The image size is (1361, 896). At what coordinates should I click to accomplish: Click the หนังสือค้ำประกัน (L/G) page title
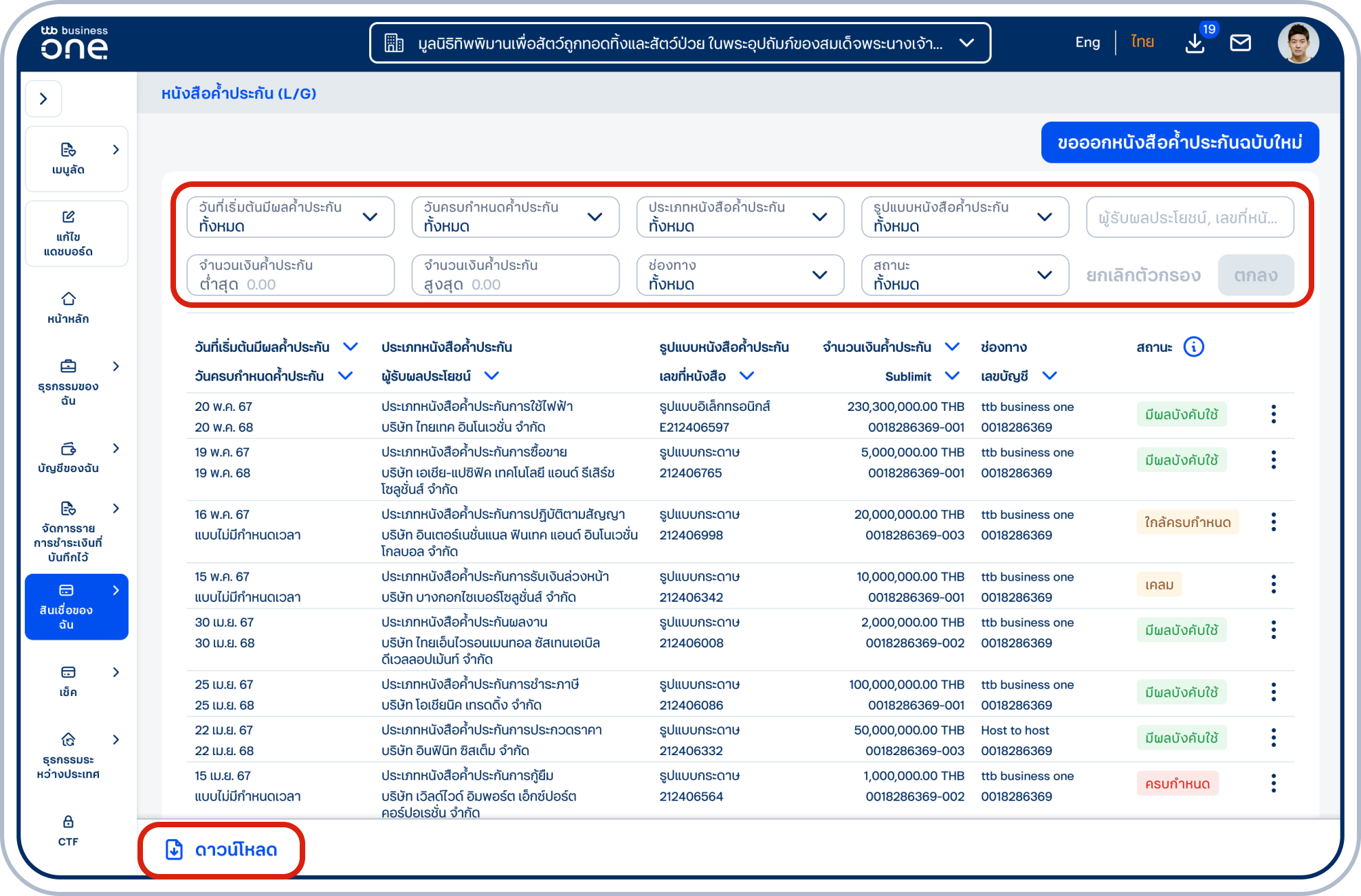239,93
